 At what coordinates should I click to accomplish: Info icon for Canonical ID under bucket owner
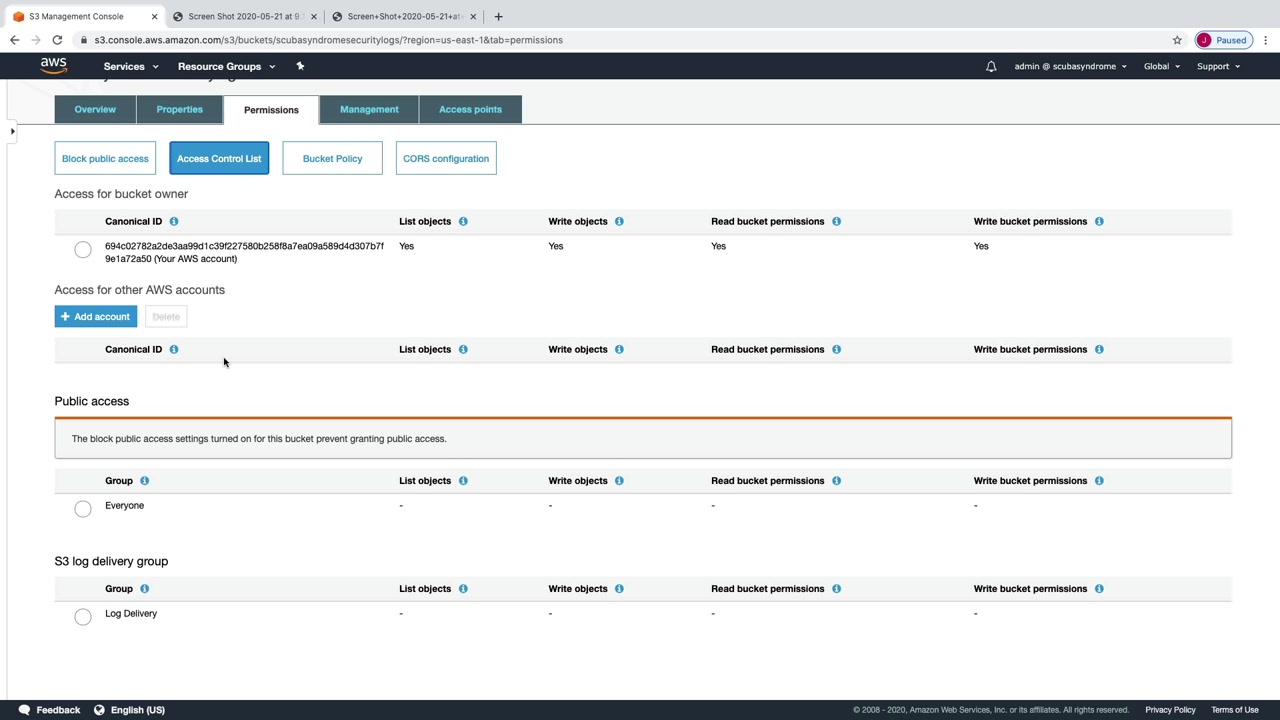pyautogui.click(x=174, y=221)
